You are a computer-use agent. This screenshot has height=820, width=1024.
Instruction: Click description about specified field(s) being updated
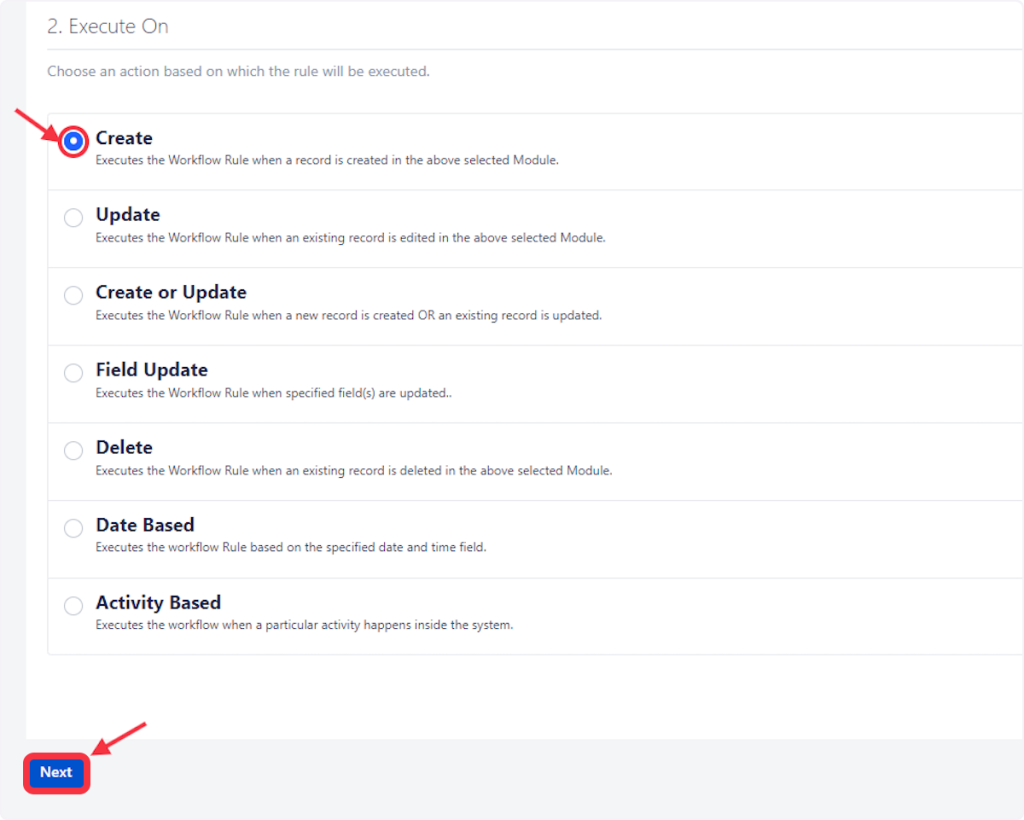pyautogui.click(x=273, y=393)
